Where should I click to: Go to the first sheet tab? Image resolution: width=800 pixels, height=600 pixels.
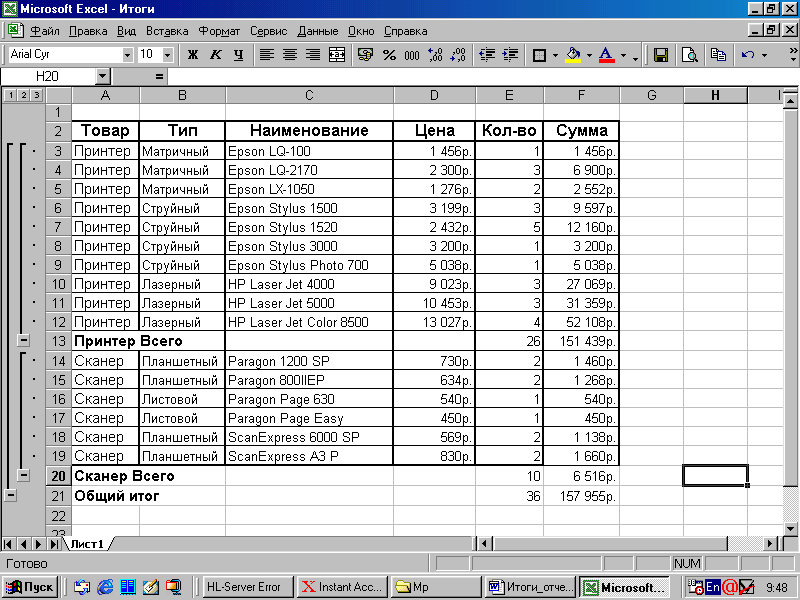point(8,544)
